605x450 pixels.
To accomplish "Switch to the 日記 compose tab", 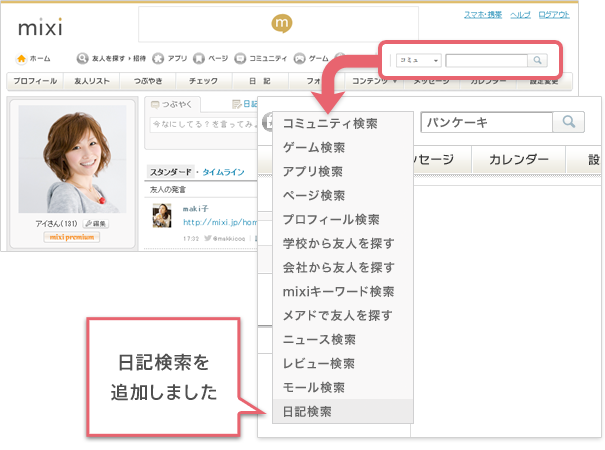I will (x=245, y=104).
